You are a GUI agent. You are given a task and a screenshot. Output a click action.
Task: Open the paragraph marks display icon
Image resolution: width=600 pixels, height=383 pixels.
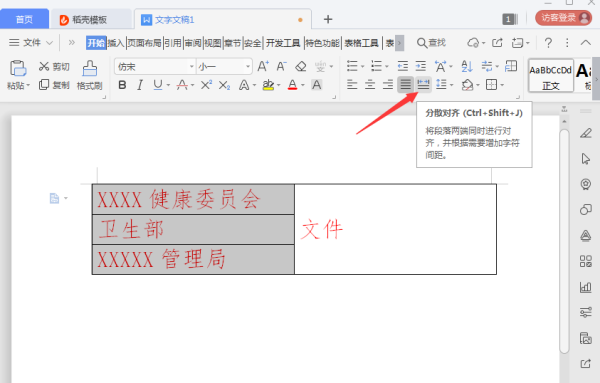click(487, 66)
